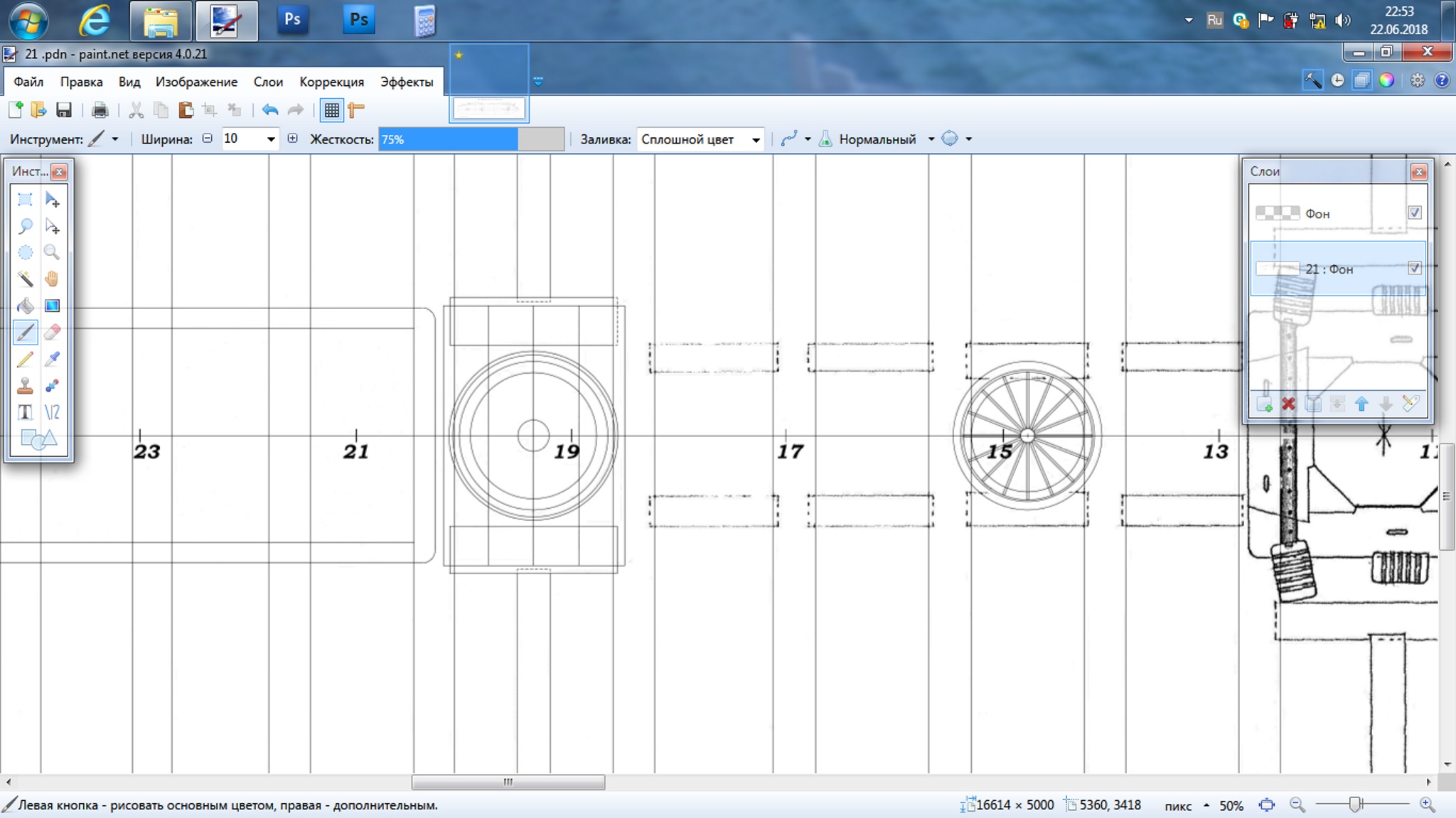Select the Paint Bucket tool
The image size is (1456, 818).
click(x=25, y=306)
